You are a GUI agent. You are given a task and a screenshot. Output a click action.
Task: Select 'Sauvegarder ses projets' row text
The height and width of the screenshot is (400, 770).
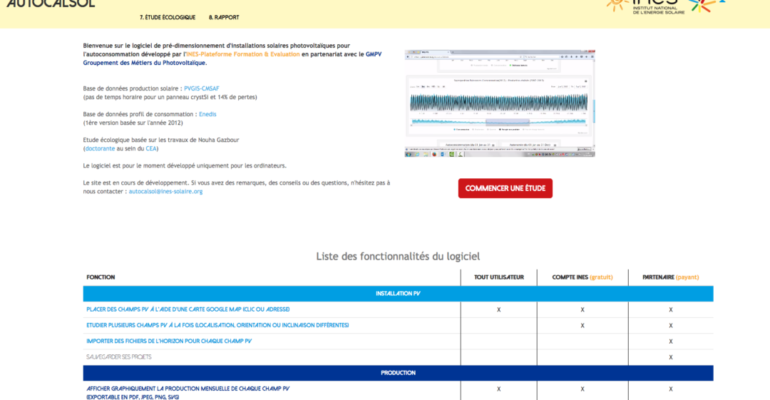click(119, 357)
